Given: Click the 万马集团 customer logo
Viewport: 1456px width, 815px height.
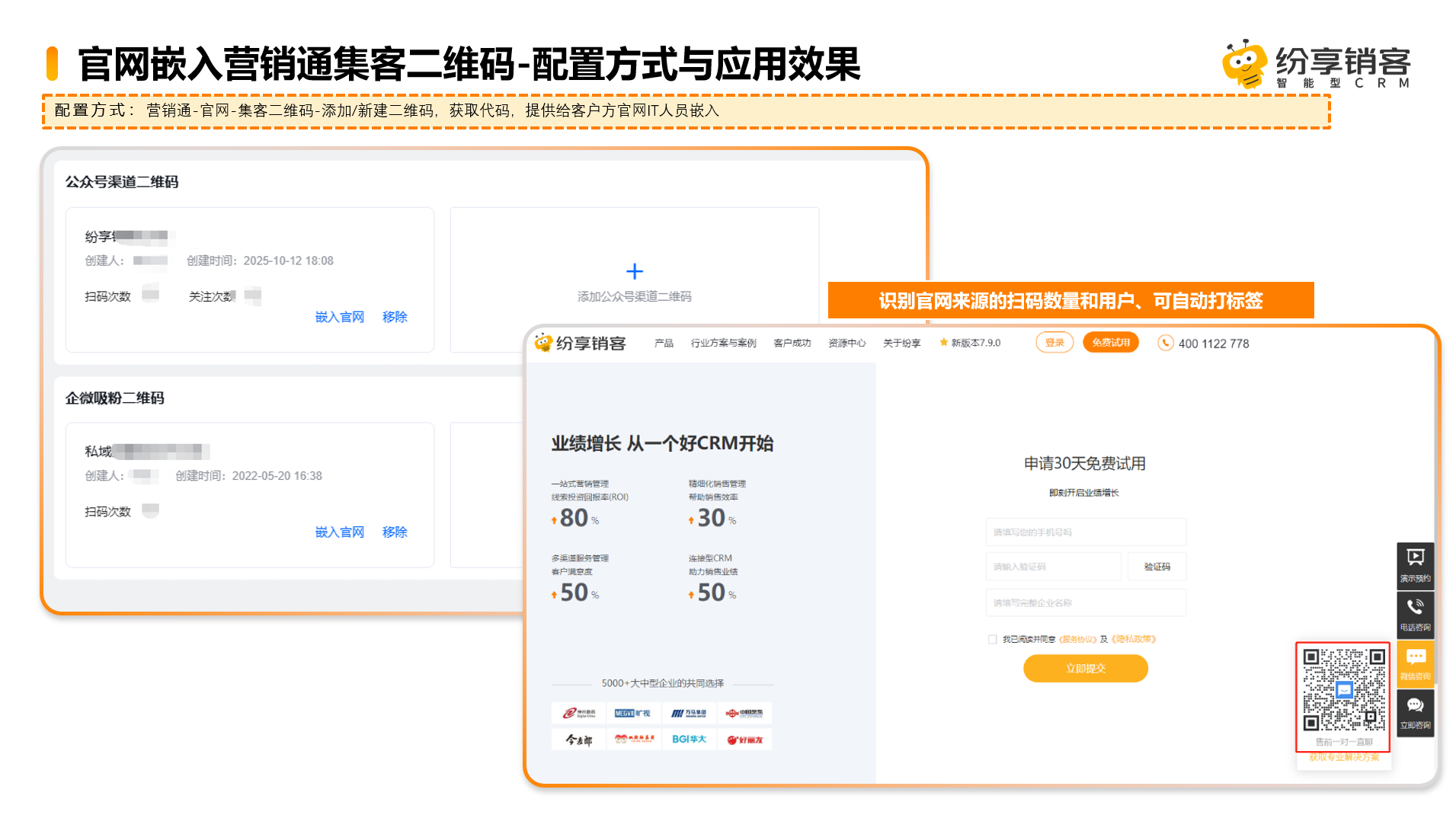Looking at the screenshot, I should (x=689, y=713).
